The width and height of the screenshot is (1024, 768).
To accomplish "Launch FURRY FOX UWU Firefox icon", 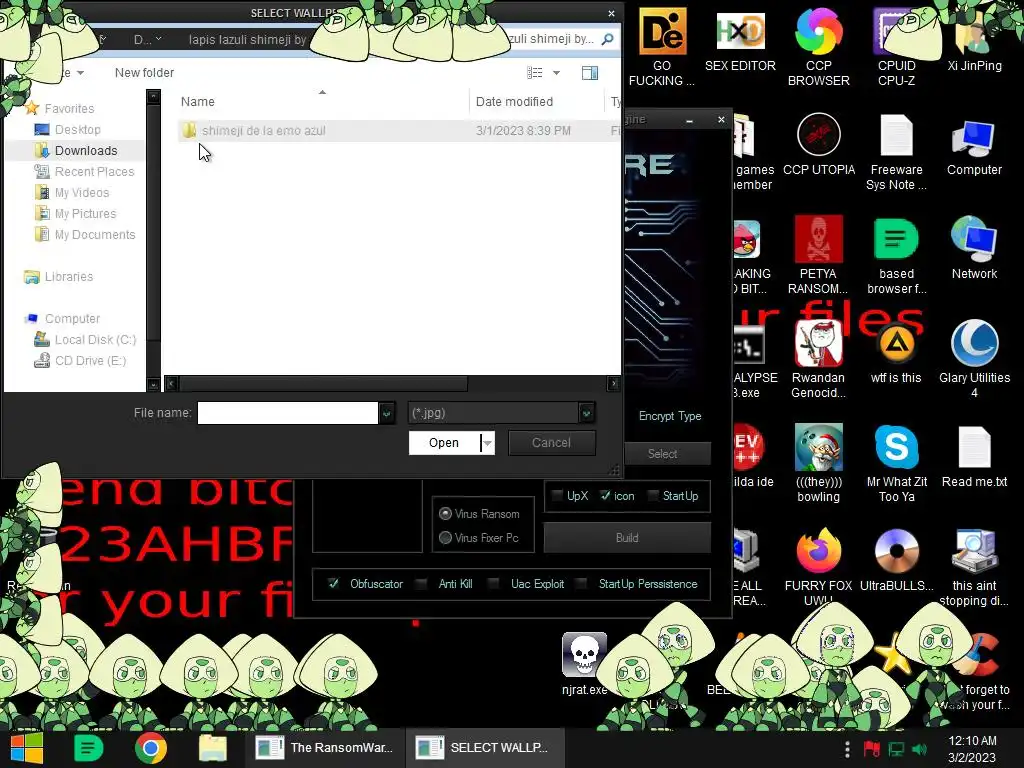I will (x=818, y=567).
